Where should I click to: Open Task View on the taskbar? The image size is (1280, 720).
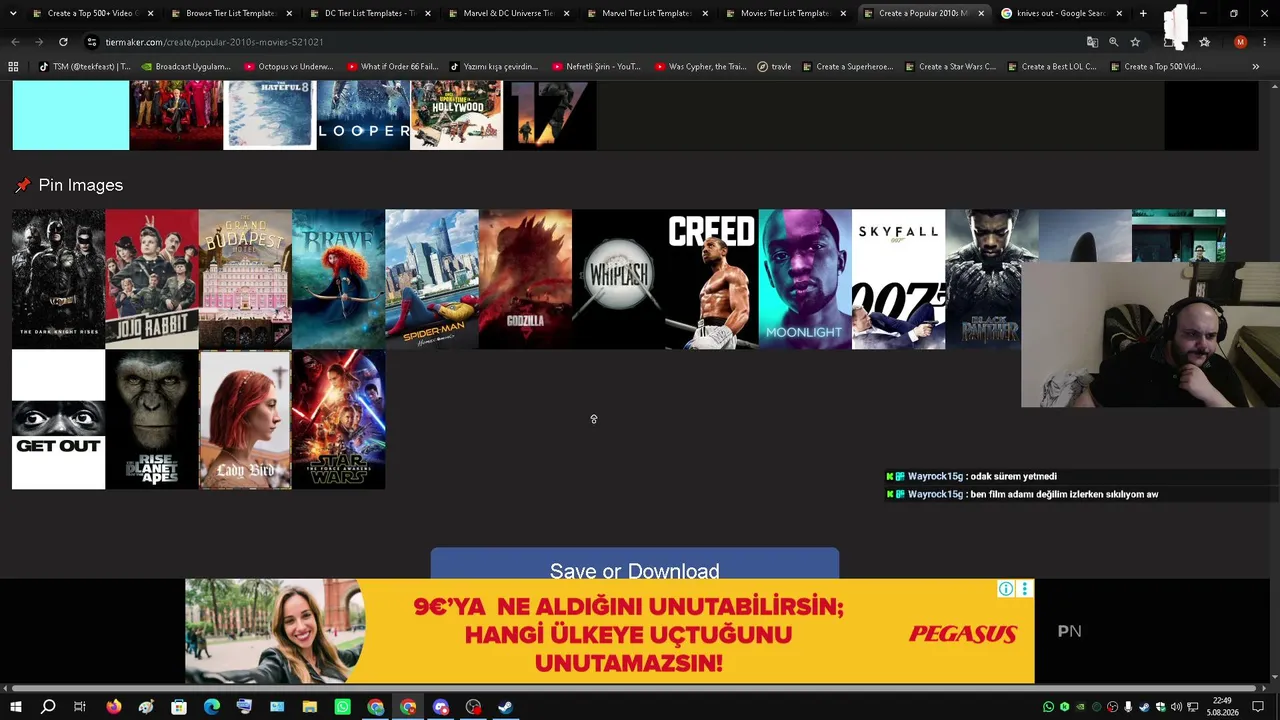pyautogui.click(x=80, y=707)
